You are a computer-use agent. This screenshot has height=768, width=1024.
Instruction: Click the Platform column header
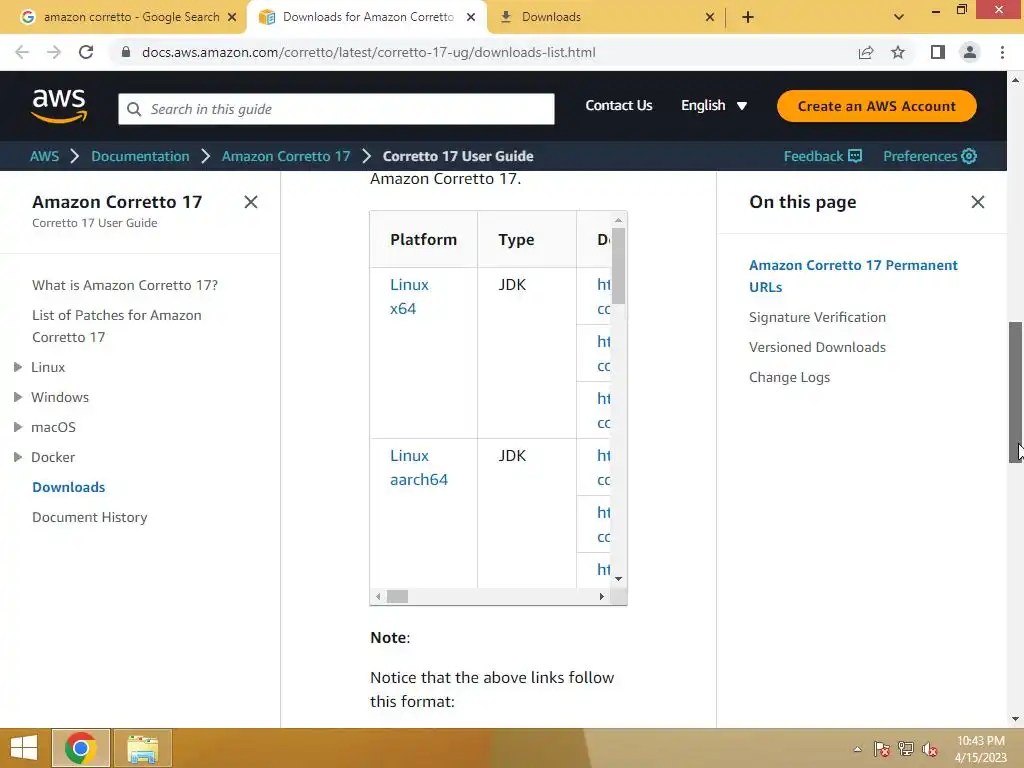(x=423, y=240)
